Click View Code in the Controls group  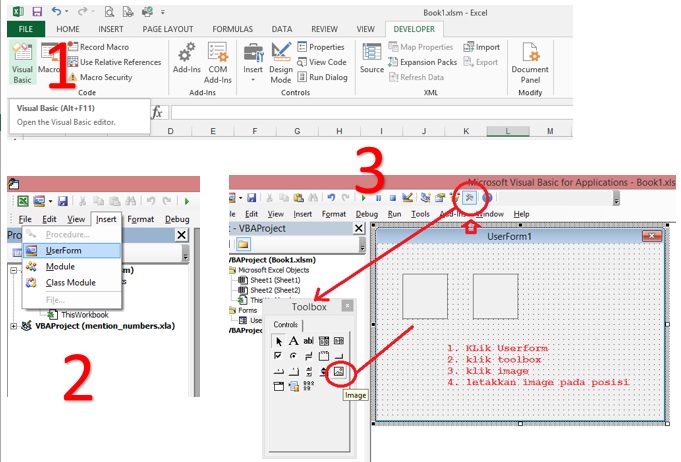(x=322, y=62)
